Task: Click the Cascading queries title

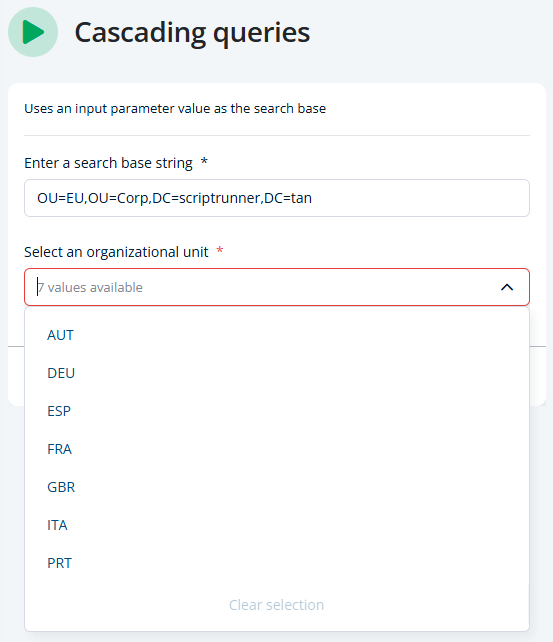Action: (x=192, y=32)
